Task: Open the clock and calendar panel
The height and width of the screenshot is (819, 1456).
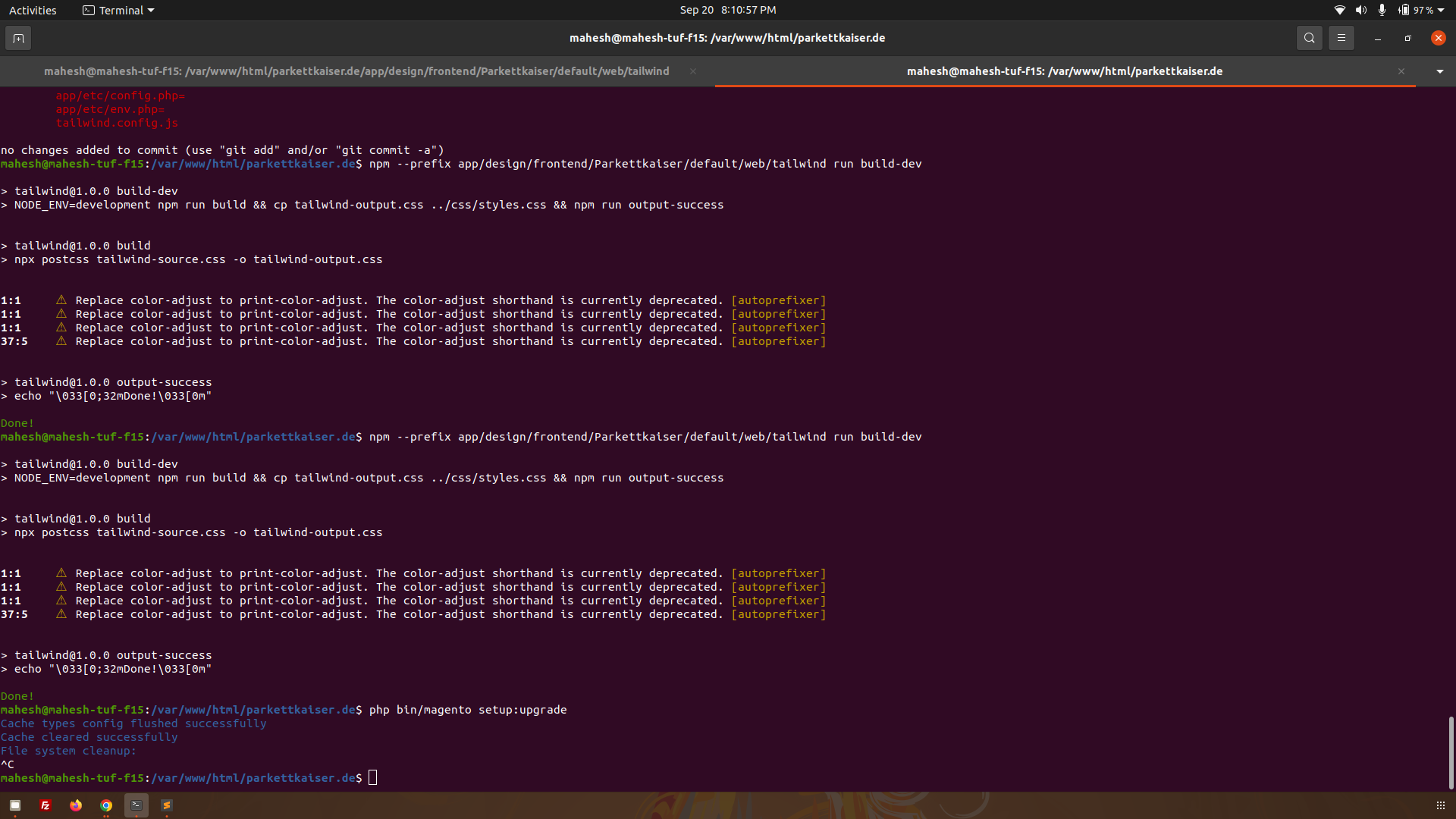Action: coord(728,10)
